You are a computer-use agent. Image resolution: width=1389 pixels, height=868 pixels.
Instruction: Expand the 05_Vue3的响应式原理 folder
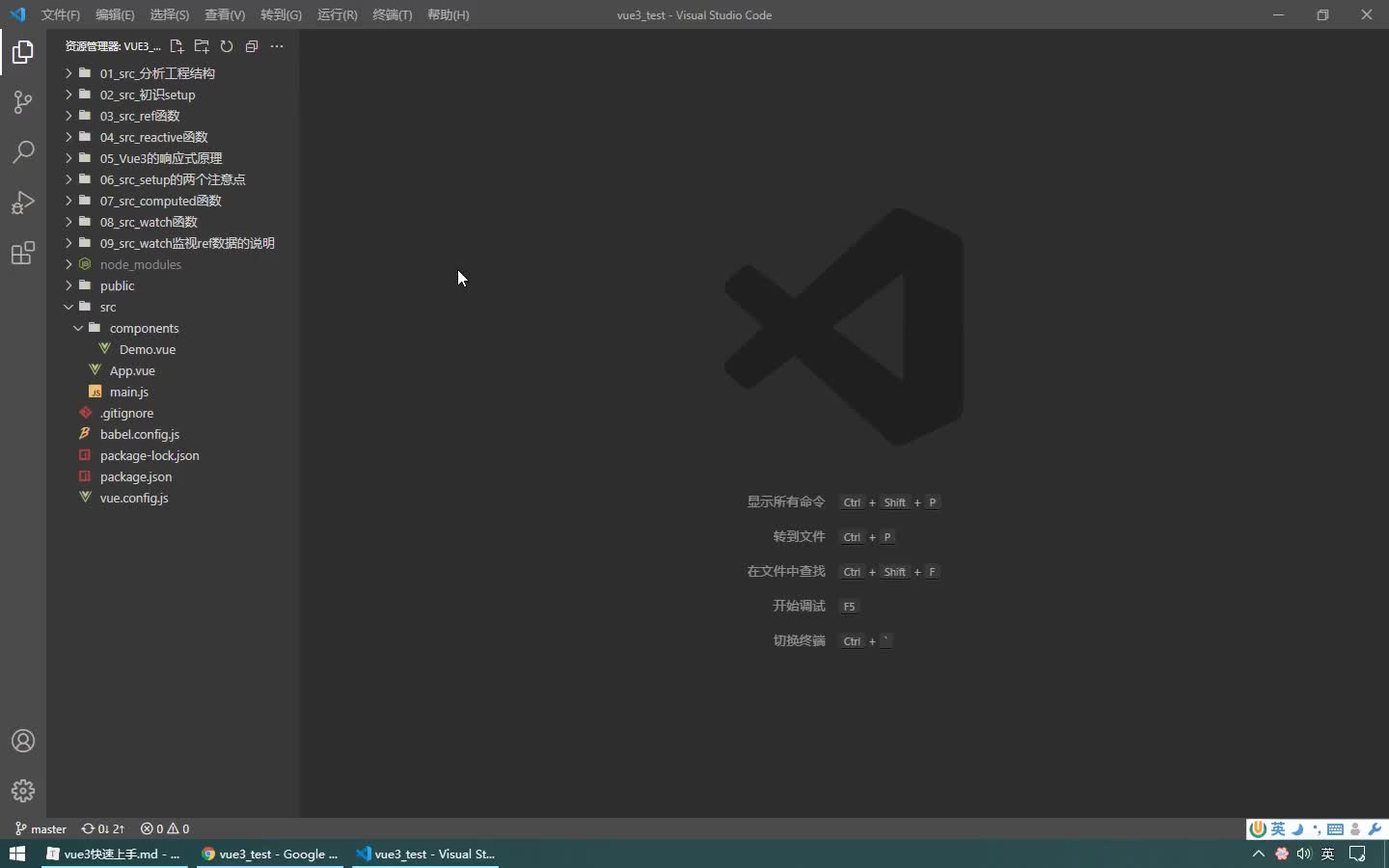click(161, 158)
